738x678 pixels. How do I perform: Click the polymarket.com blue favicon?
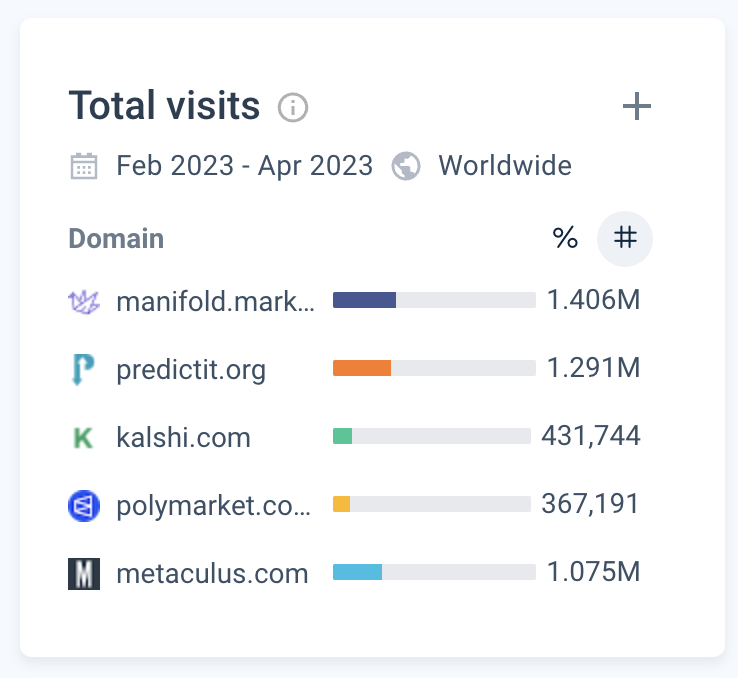pyautogui.click(x=84, y=506)
